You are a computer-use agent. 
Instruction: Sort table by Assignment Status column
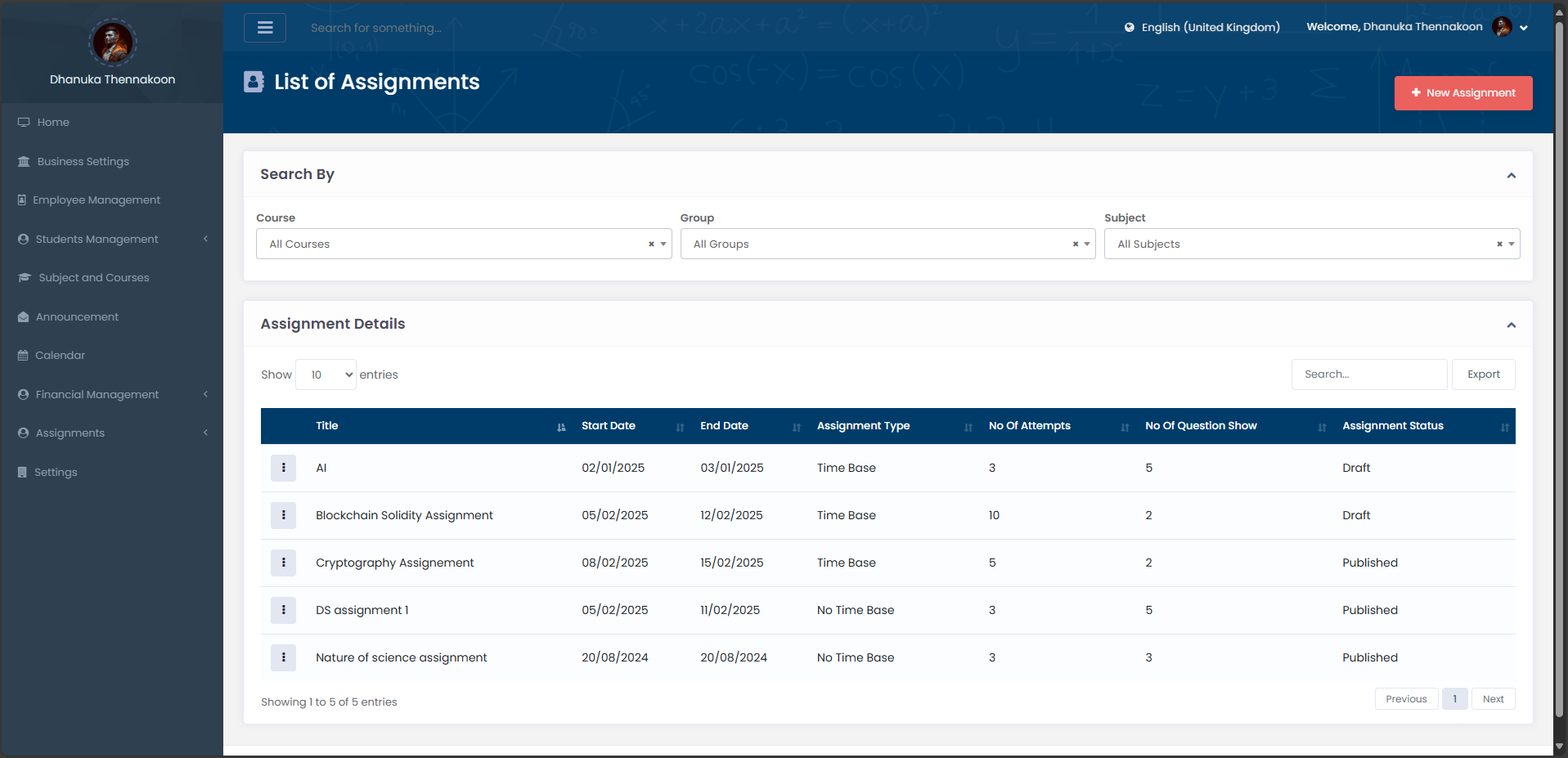[1424, 426]
